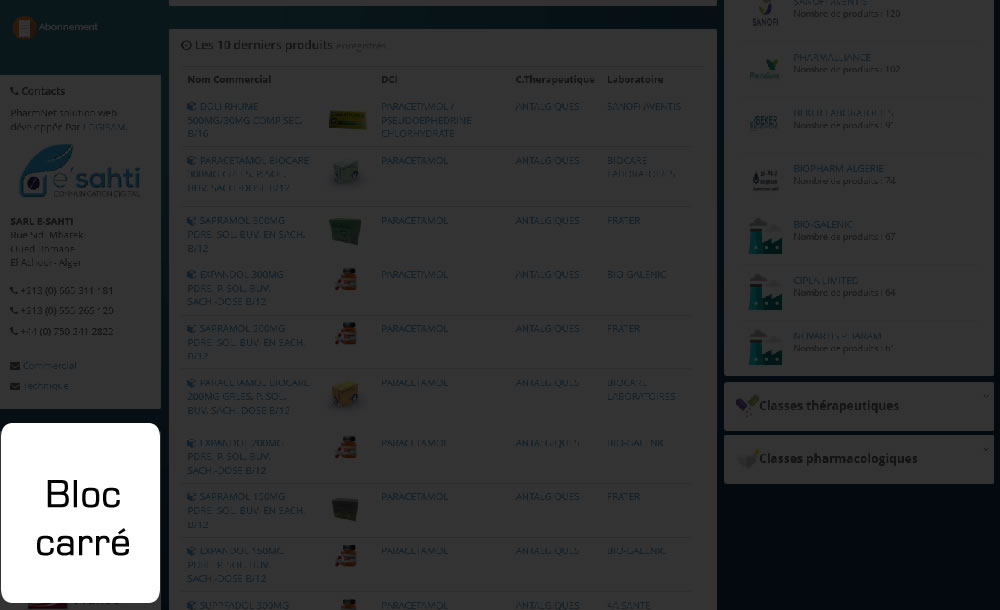Click the 'Nom Commercial' column header
1000x610 pixels.
click(229, 79)
